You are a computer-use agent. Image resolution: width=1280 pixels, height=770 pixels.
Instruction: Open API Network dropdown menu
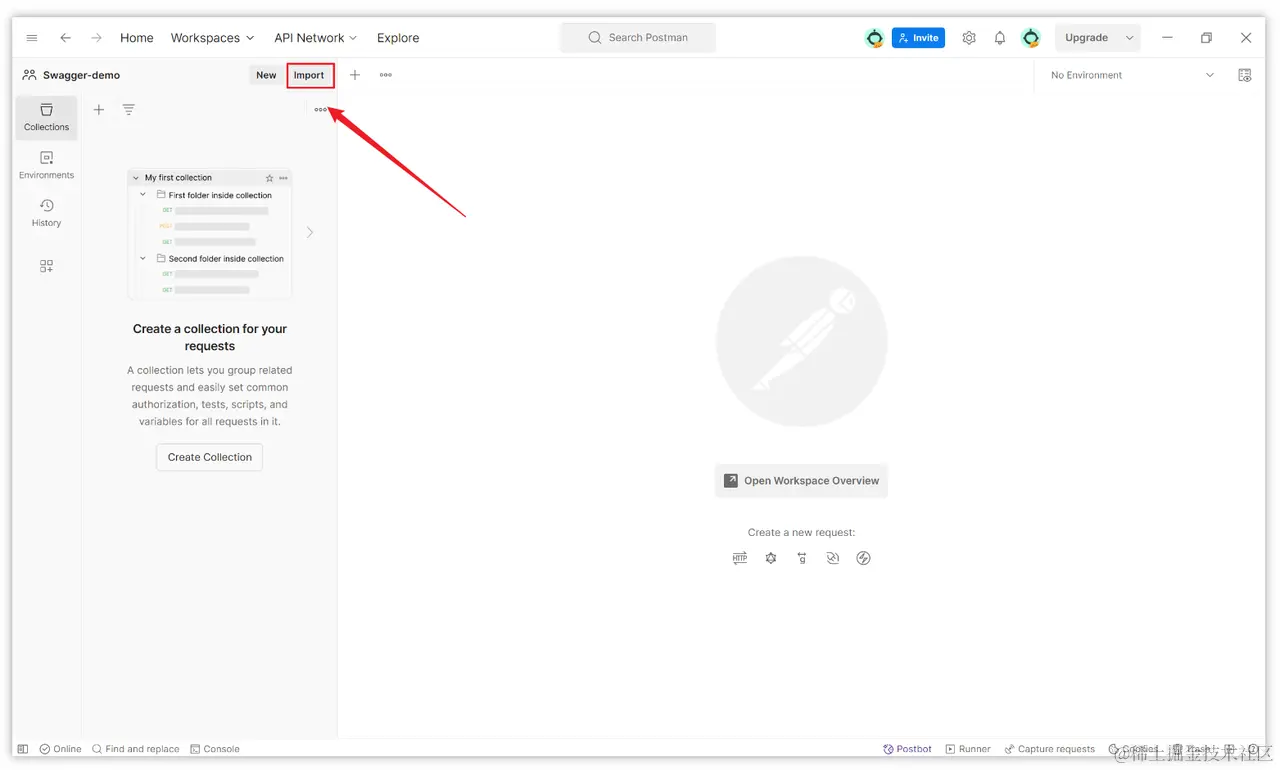point(315,38)
